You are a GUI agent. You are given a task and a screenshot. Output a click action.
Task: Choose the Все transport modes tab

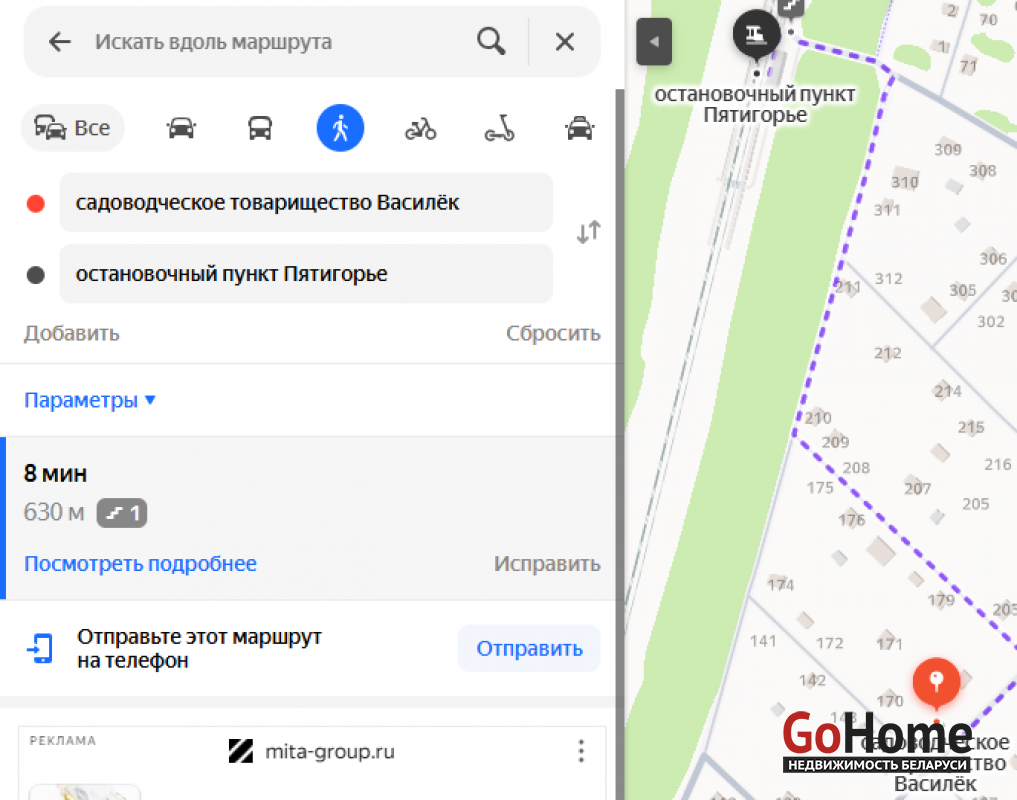pyautogui.click(x=73, y=128)
